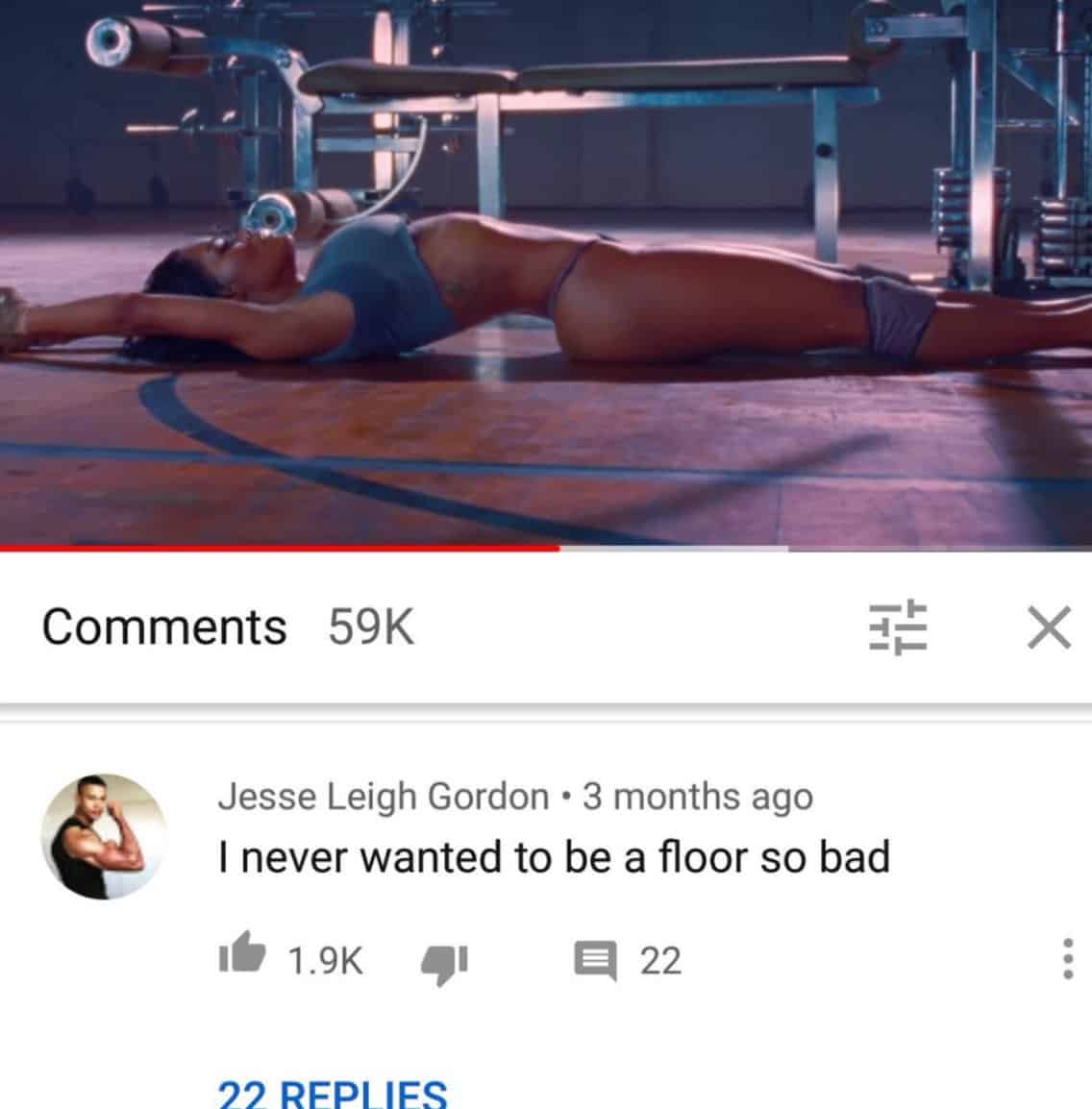Select the comment text about the floor
The image size is (1092, 1109).
(x=554, y=857)
